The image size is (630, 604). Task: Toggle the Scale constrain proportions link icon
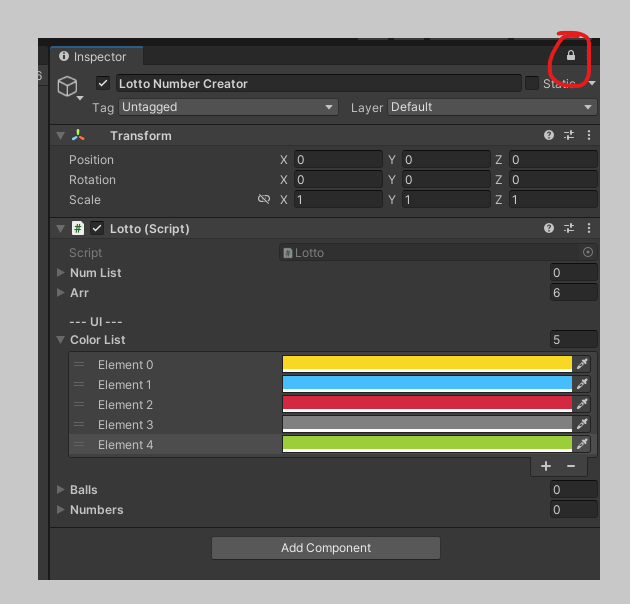tap(264, 199)
